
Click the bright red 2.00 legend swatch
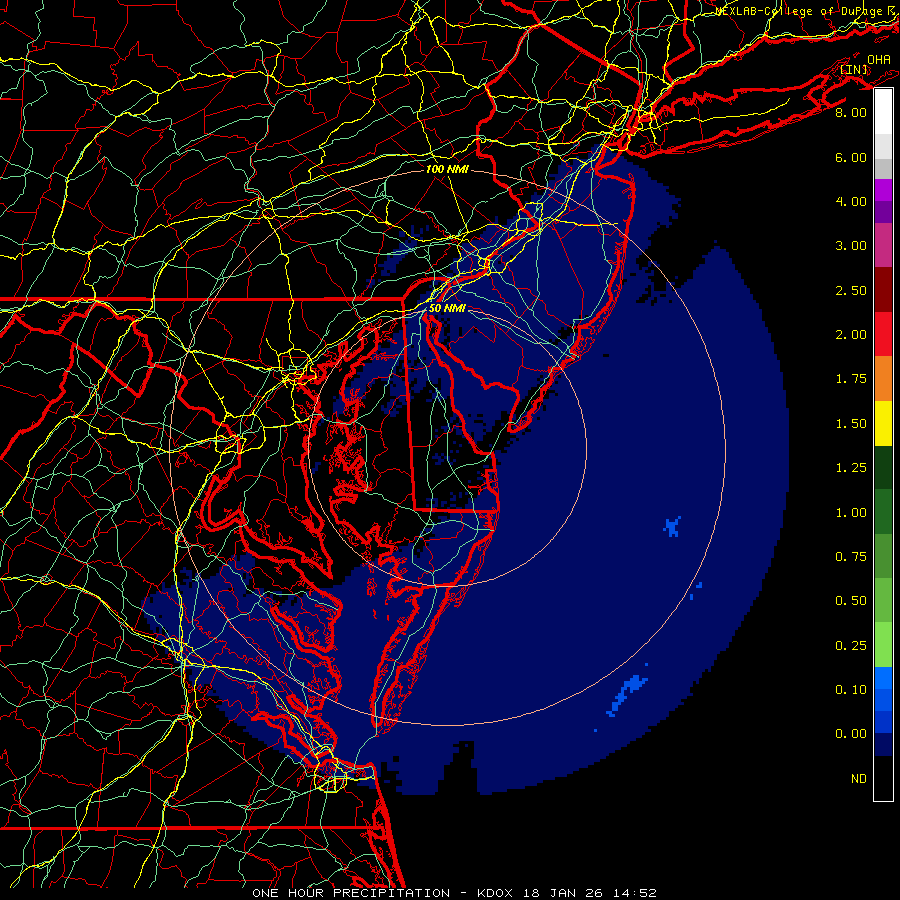tap(883, 334)
